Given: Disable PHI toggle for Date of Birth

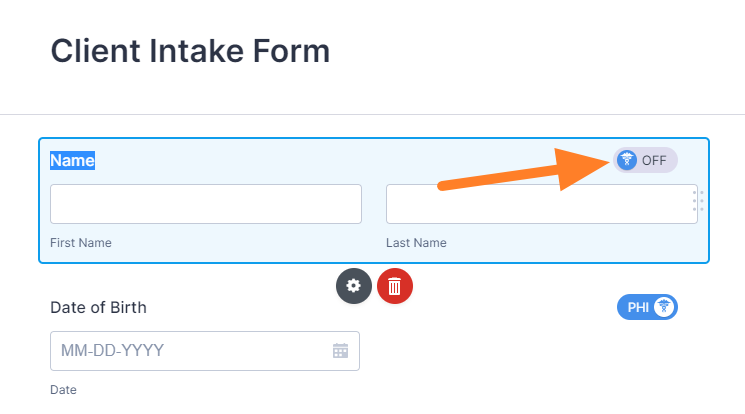Looking at the screenshot, I should [647, 307].
